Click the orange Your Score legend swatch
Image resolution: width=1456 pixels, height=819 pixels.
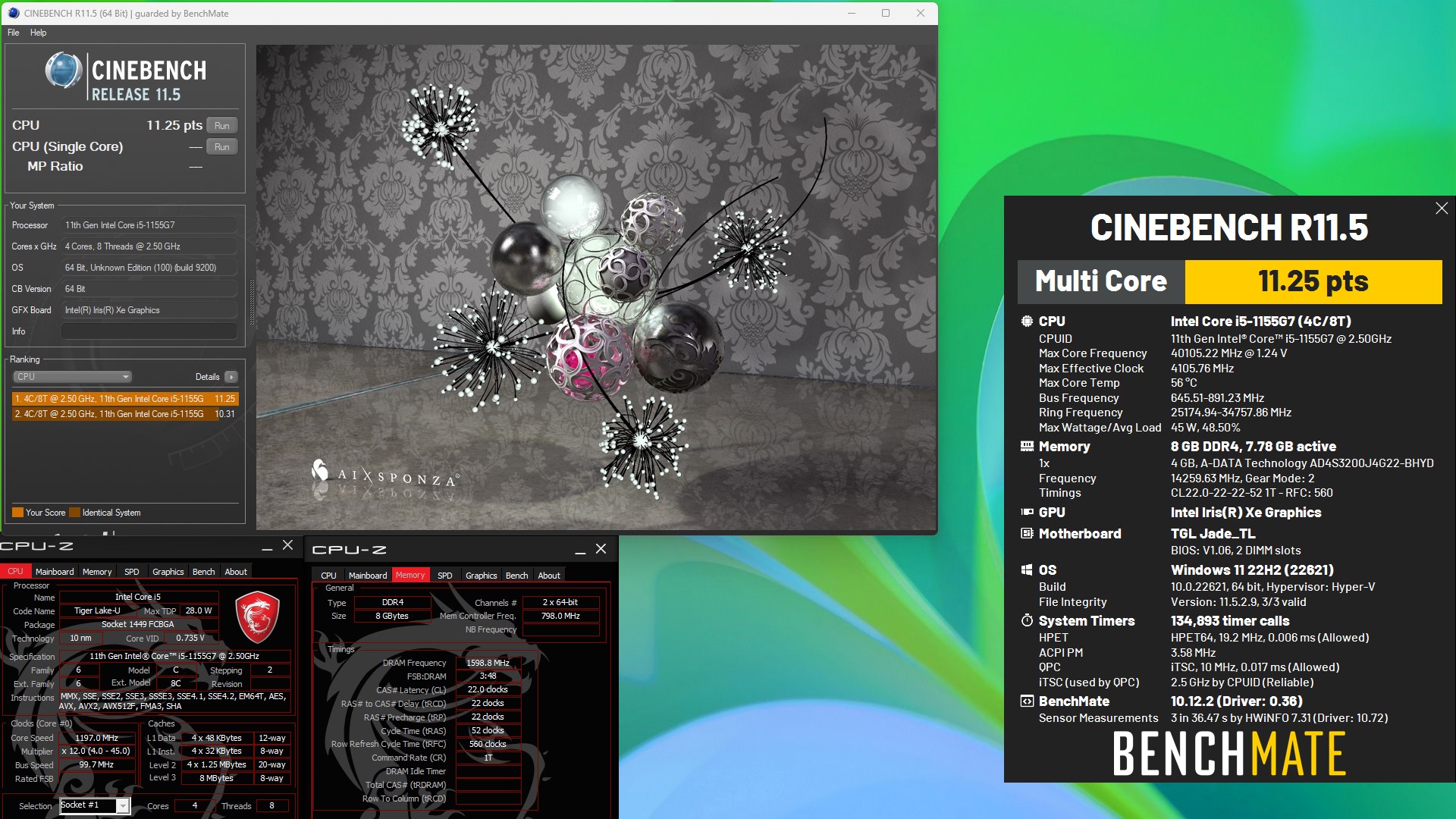17,513
